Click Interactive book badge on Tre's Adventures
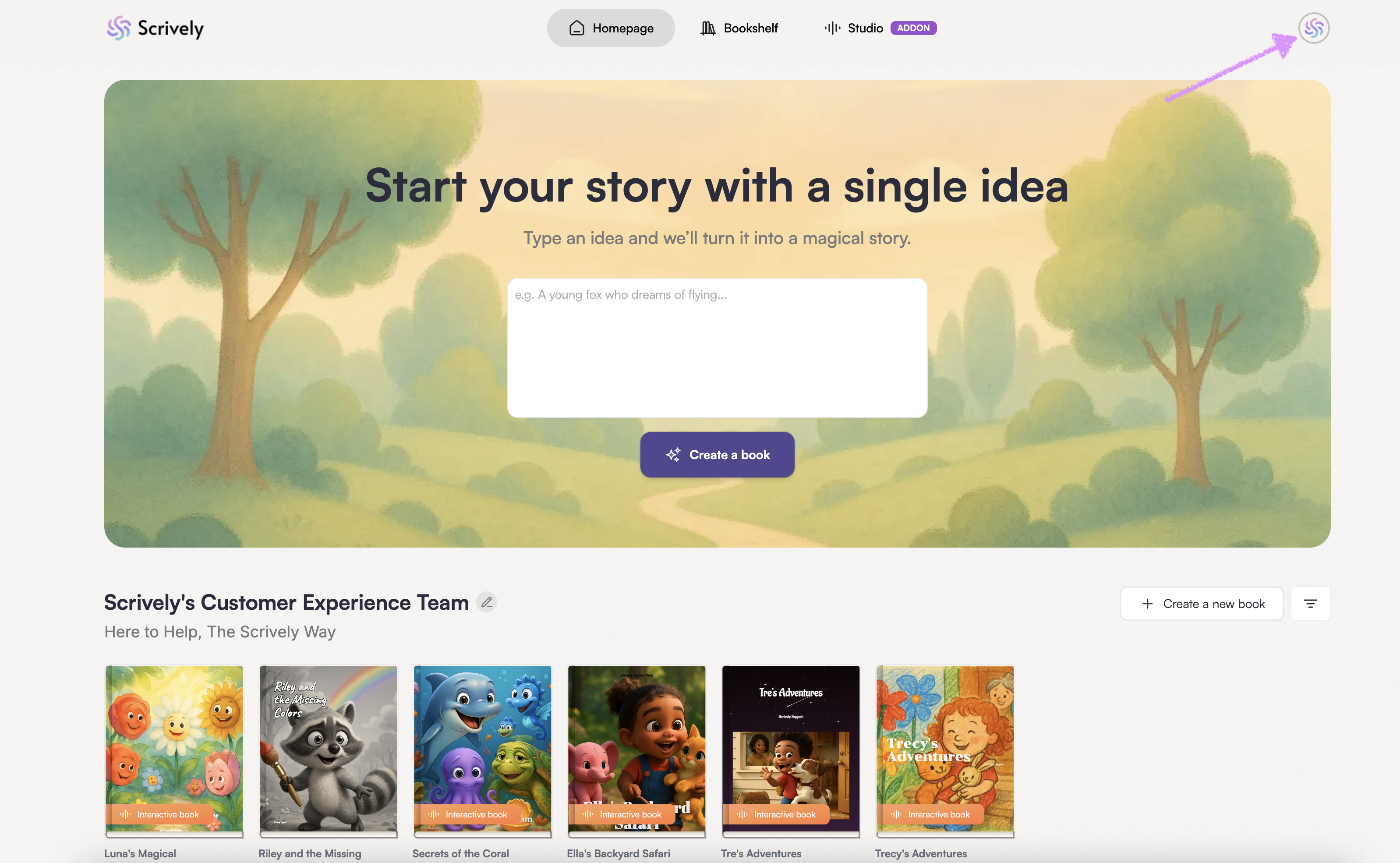Image resolution: width=1400 pixels, height=863 pixels. 776,814
